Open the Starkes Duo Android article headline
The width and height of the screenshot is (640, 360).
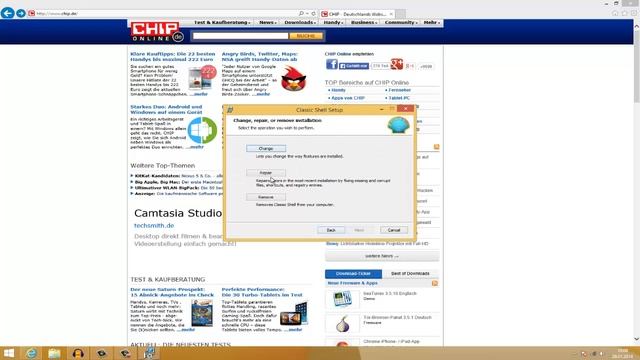coord(166,109)
